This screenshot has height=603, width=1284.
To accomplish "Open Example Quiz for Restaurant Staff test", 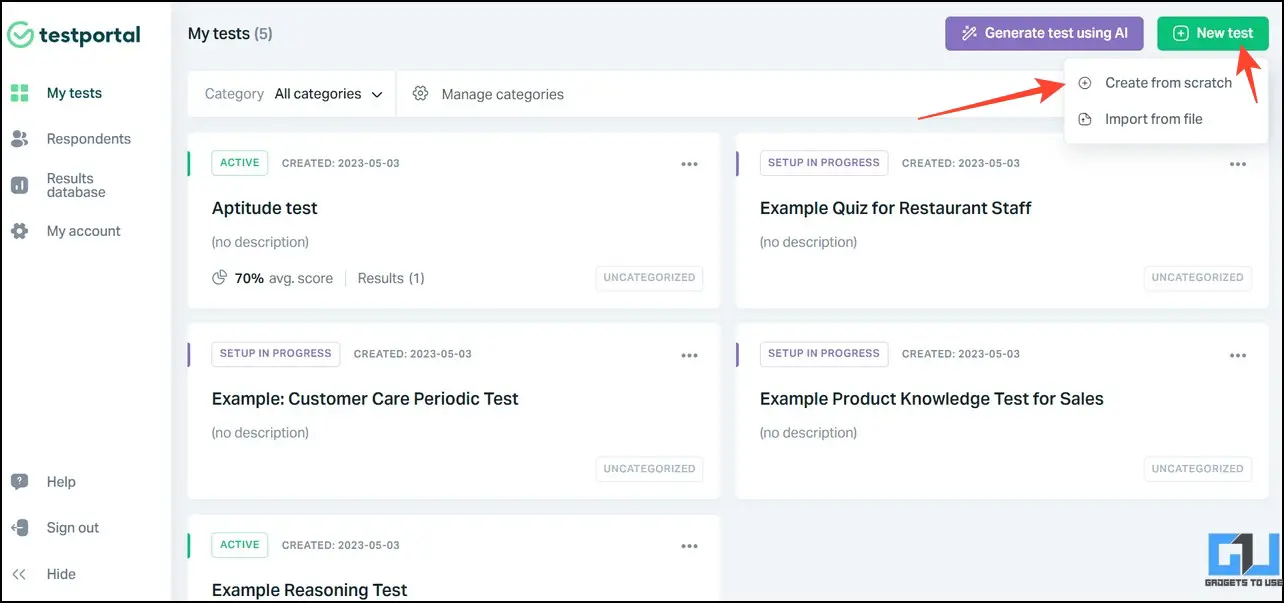I will coord(896,208).
